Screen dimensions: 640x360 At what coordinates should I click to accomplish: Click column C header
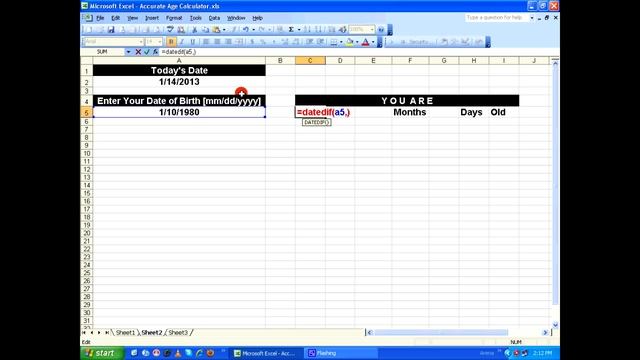[x=310, y=60]
